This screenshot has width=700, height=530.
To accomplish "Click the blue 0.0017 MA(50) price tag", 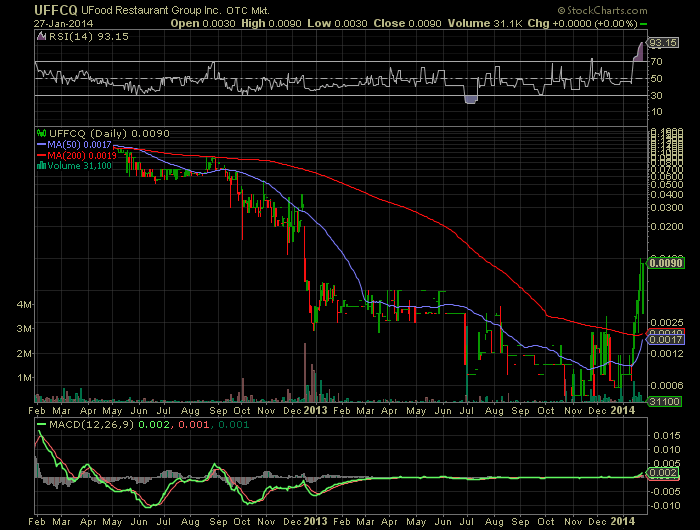I will point(666,340).
